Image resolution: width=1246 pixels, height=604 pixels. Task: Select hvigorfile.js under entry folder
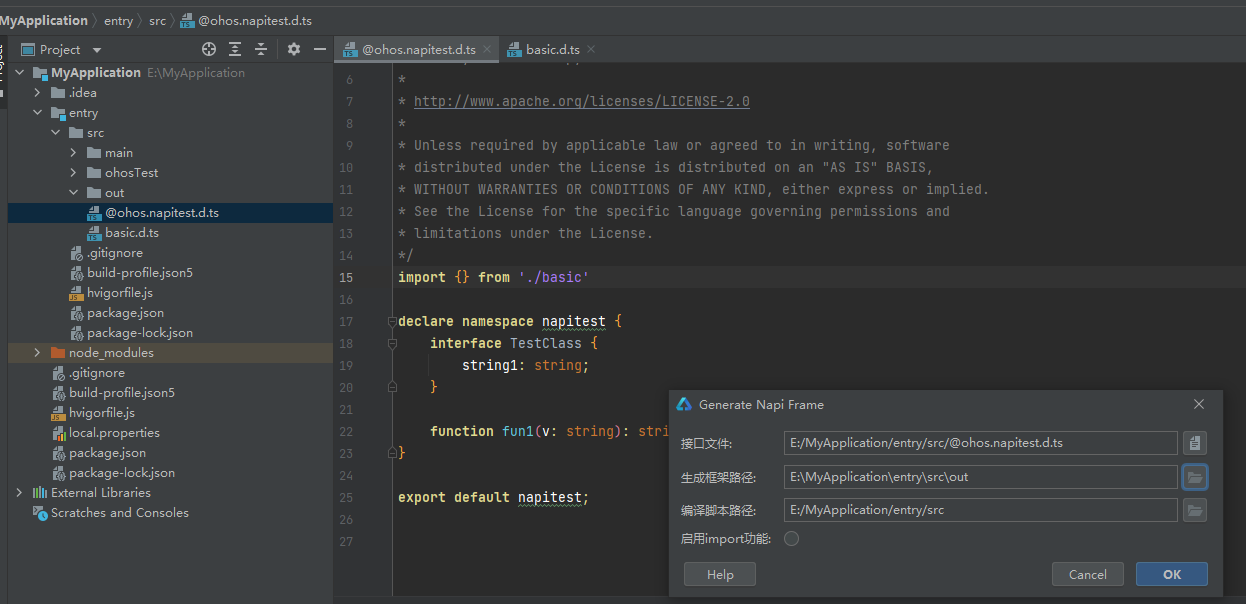[119, 293]
